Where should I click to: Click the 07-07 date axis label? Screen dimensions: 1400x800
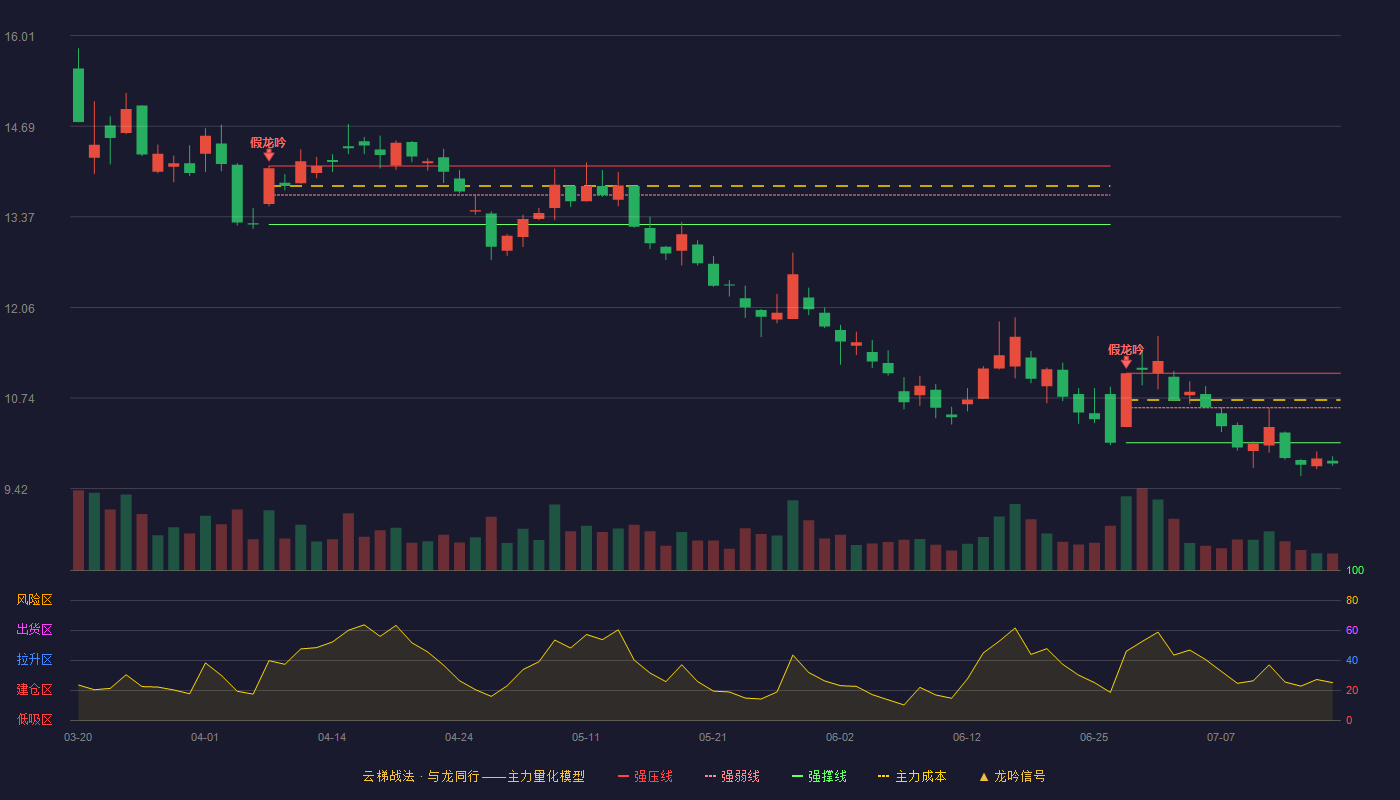point(1221,737)
